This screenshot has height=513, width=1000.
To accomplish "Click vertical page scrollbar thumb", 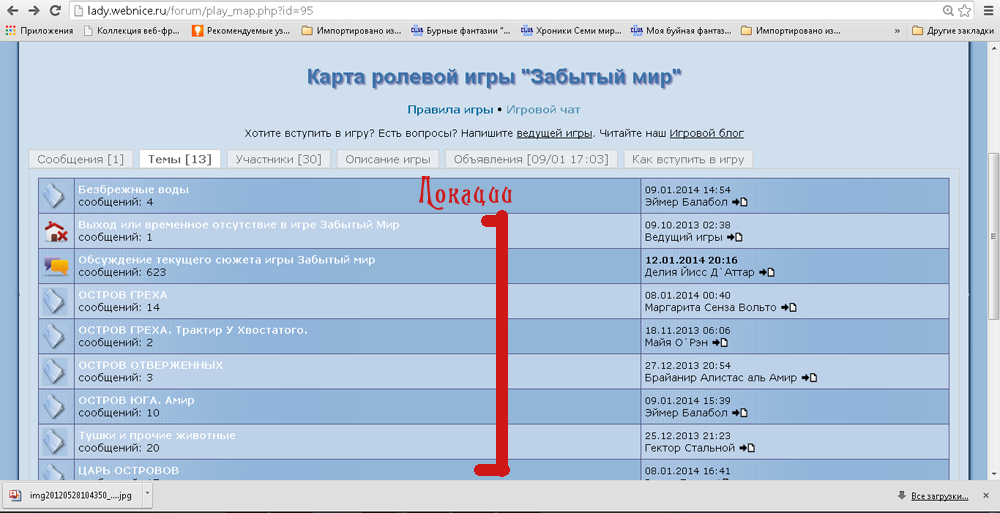I will click(x=993, y=235).
